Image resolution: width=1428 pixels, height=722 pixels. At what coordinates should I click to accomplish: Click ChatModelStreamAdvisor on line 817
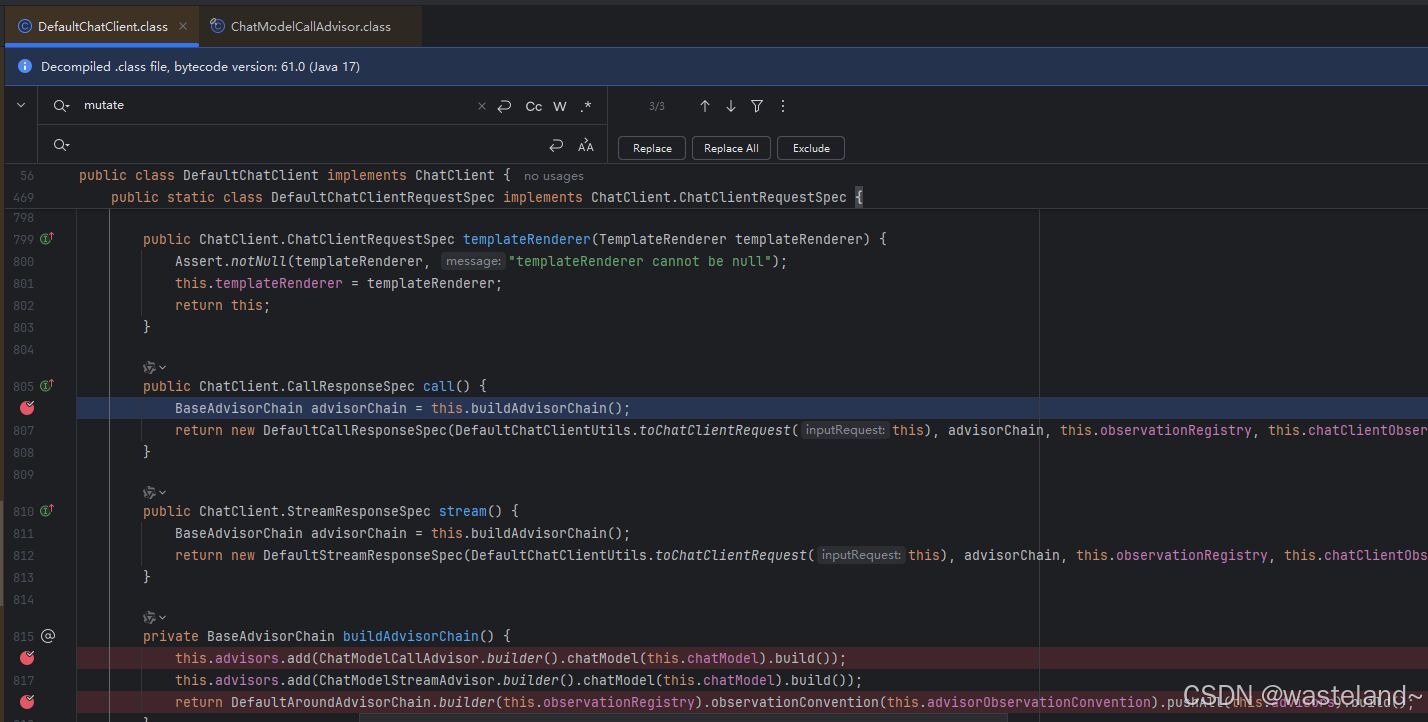click(x=407, y=680)
